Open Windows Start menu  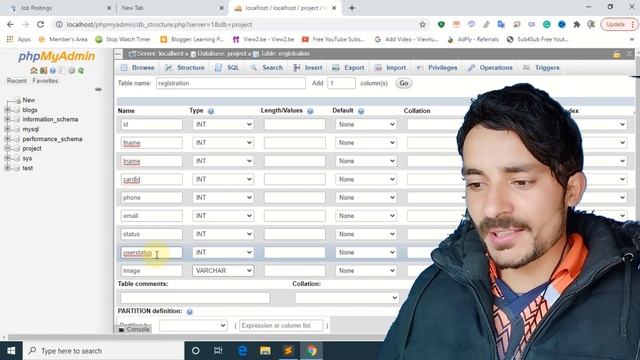click(x=11, y=351)
